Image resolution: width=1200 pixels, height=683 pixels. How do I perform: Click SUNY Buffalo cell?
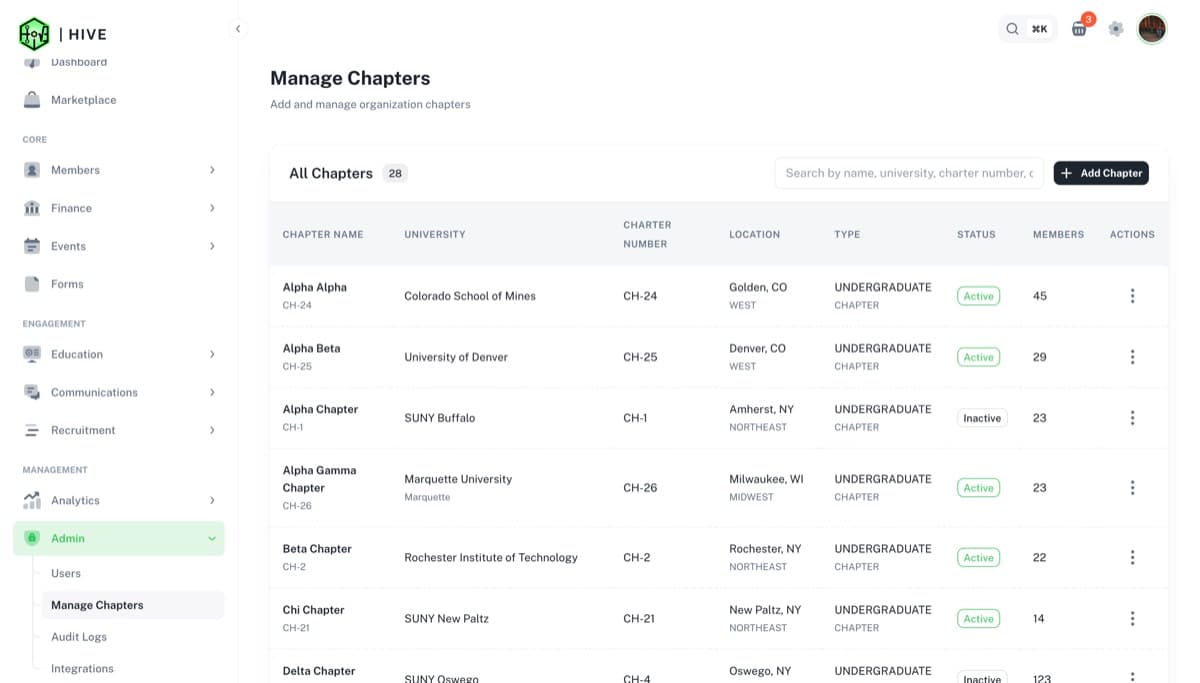439,418
